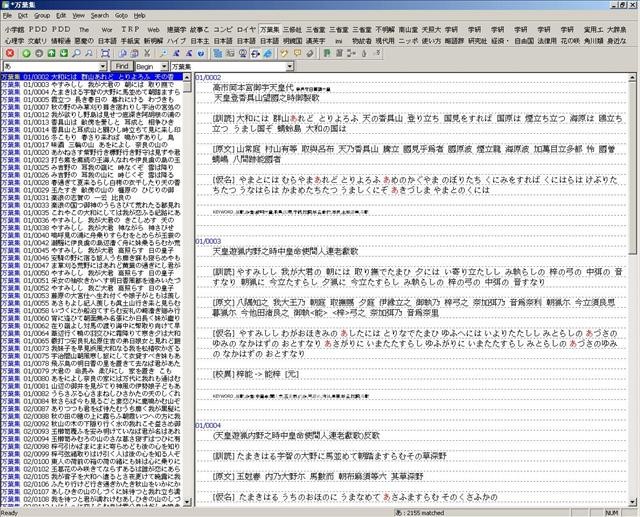Click the yellow pencil marker toolbar icon

point(284,53)
